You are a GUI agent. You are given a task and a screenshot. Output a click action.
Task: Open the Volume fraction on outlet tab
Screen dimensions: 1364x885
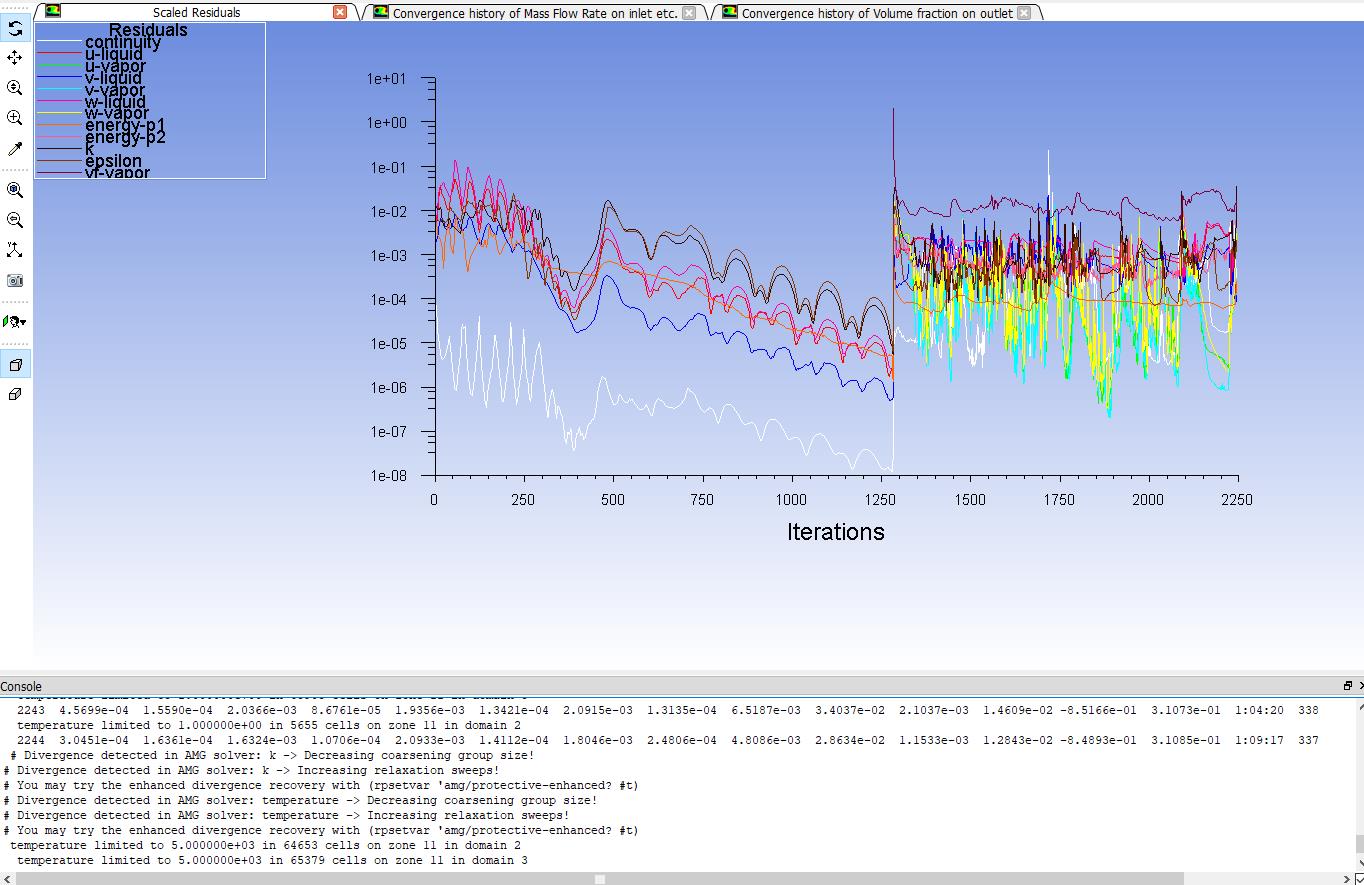point(876,13)
